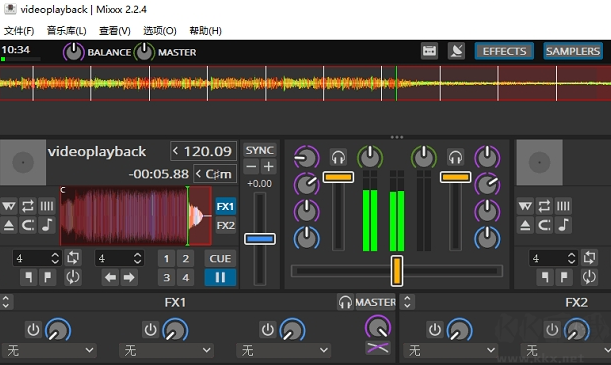Toggle slip mode on the right deck
The image size is (611, 365).
pos(544,225)
